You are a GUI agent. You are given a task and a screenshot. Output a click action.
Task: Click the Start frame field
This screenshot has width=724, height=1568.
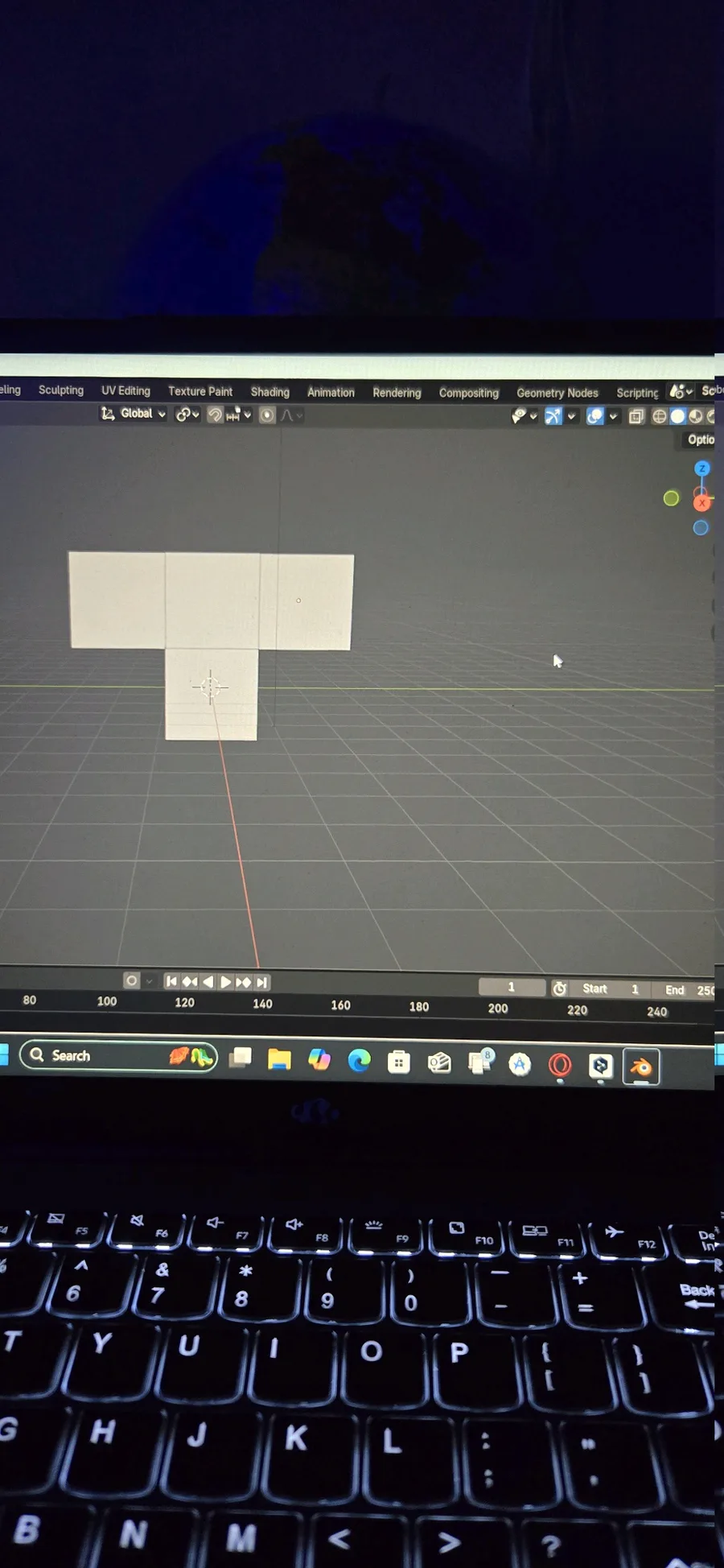tap(611, 988)
